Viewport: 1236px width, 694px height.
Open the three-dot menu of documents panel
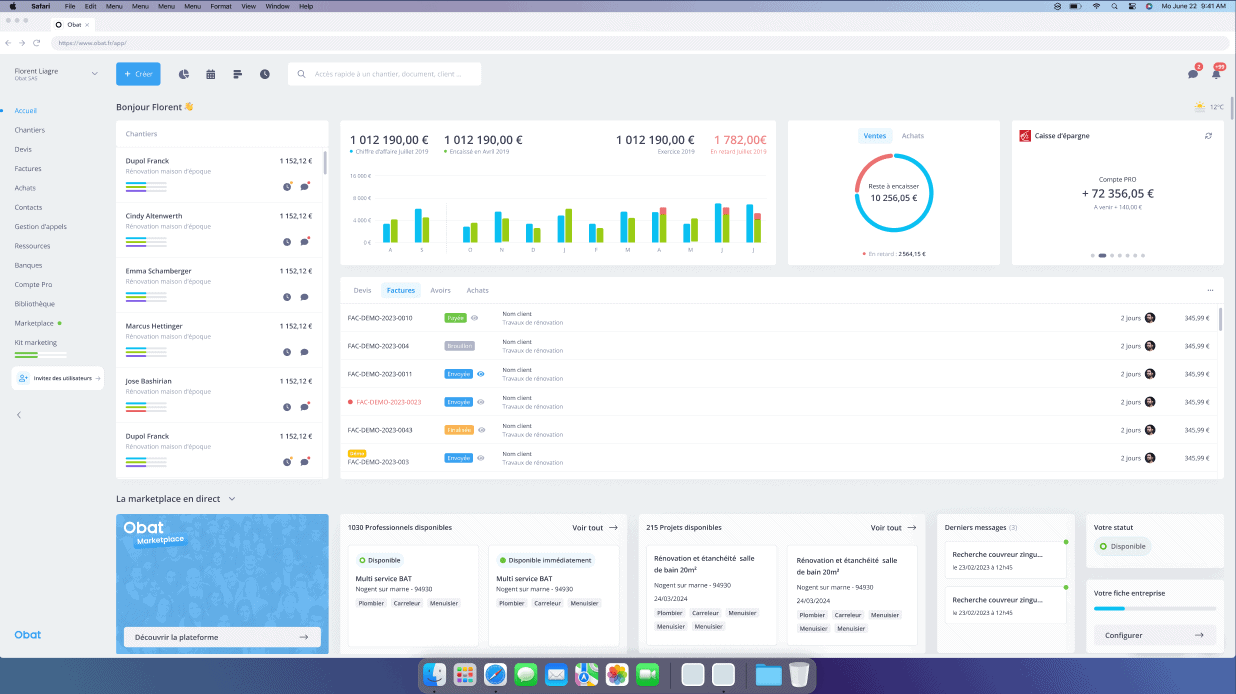point(1210,290)
